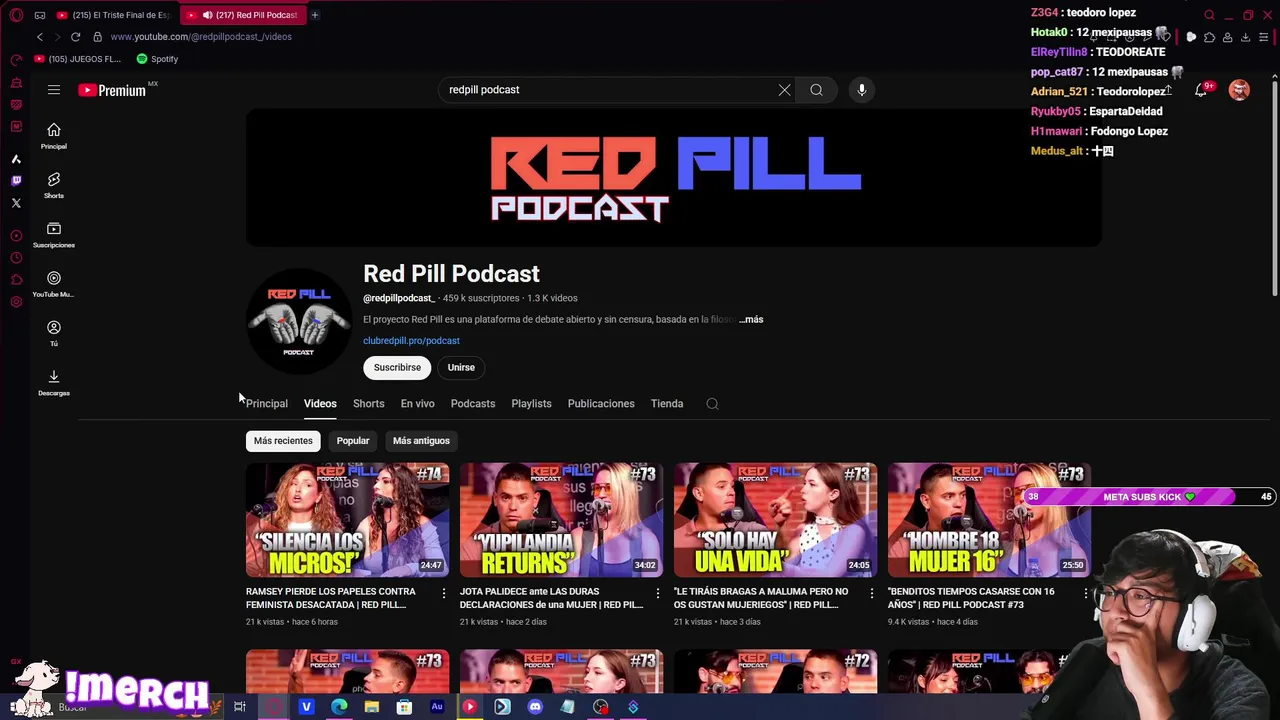Click the Unirse button
The width and height of the screenshot is (1280, 720).
461,367
